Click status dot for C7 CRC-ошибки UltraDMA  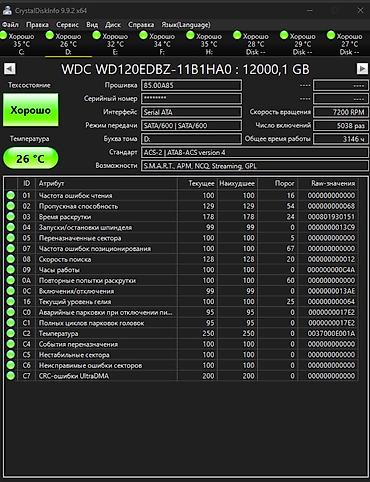pos(11,376)
